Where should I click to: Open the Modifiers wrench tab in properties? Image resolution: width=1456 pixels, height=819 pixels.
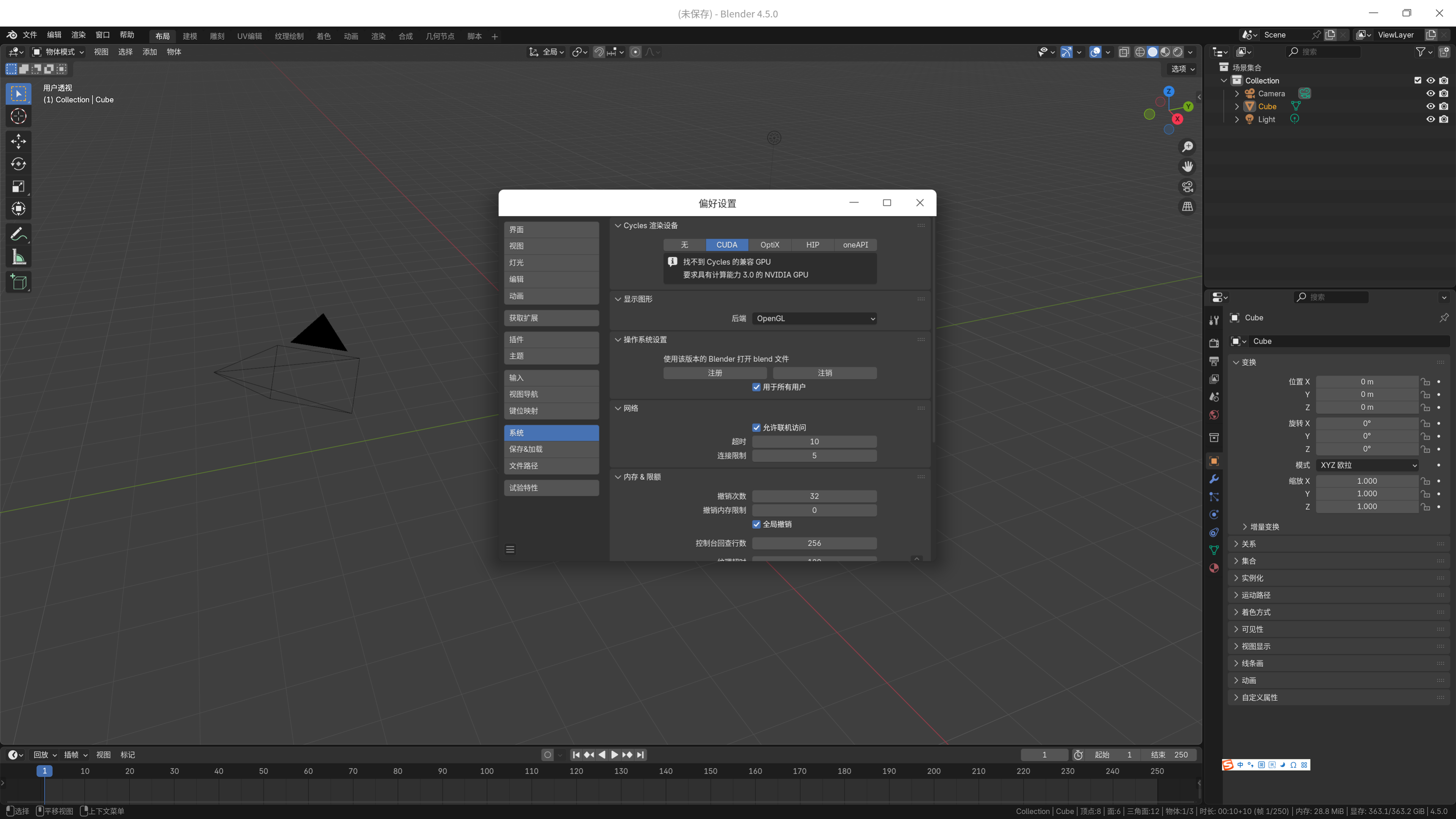coord(1214,479)
